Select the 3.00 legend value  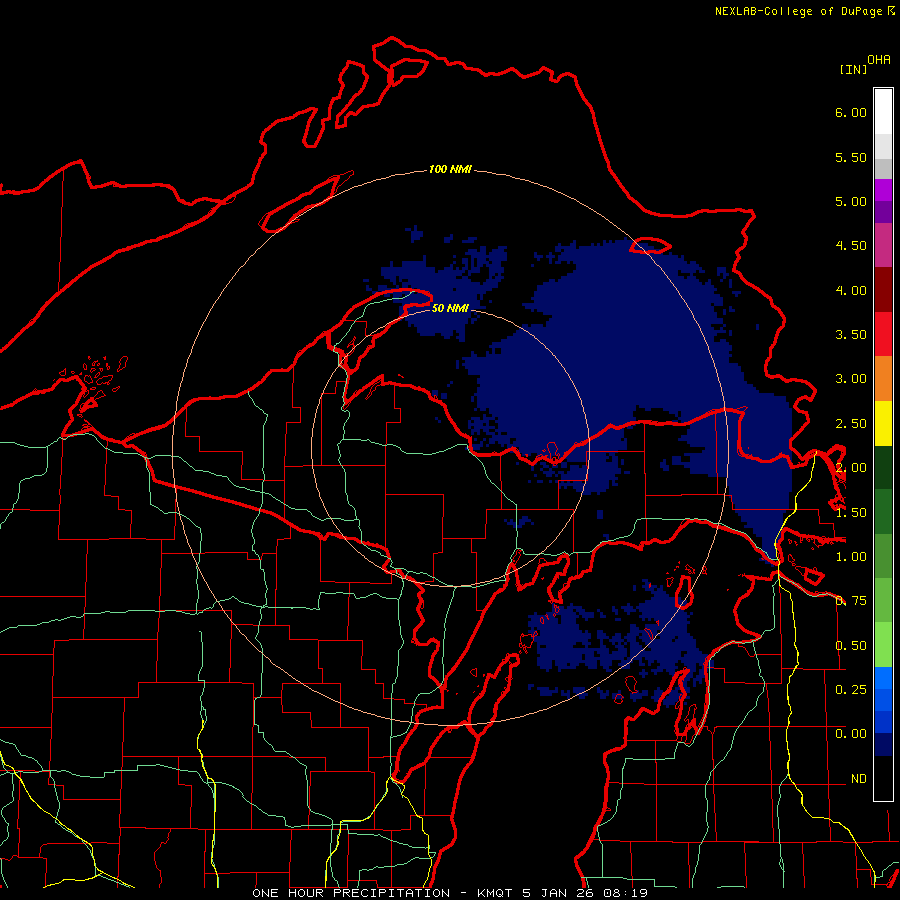pyautogui.click(x=851, y=379)
